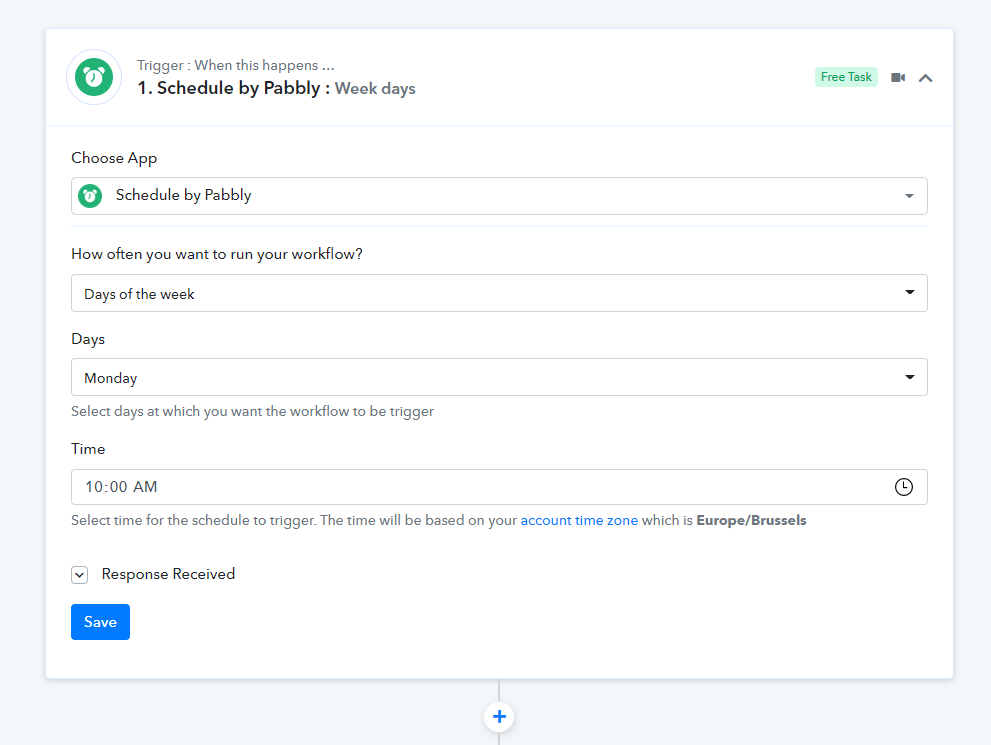Screen dimensions: 991x745
Task: Click the Choose App field label
Action: coord(114,158)
